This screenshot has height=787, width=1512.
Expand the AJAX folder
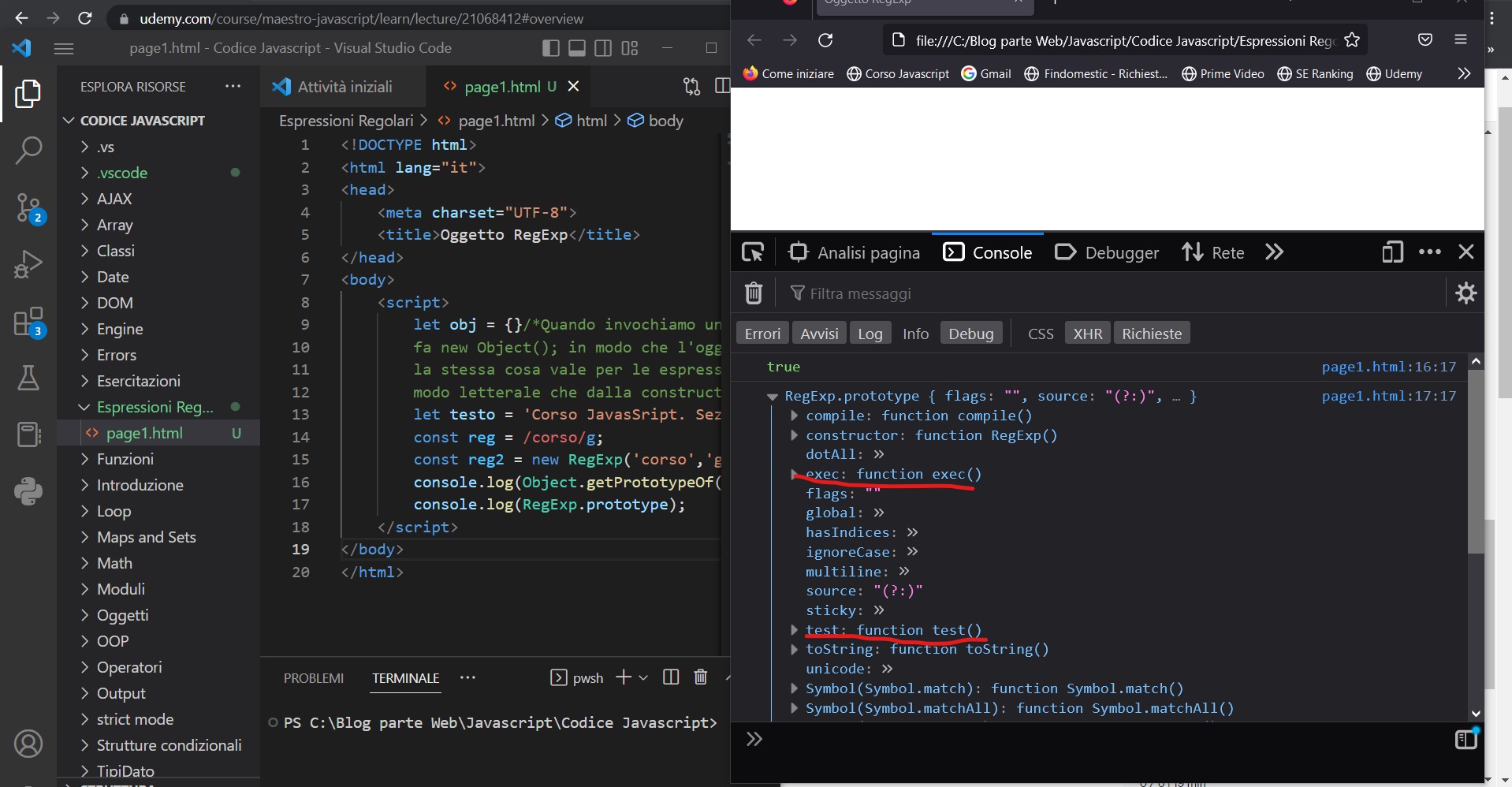(x=114, y=199)
